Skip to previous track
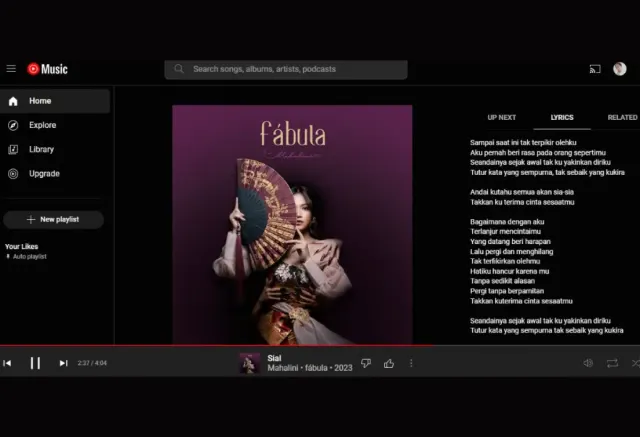Screen dimensions: 640x437 7,363
